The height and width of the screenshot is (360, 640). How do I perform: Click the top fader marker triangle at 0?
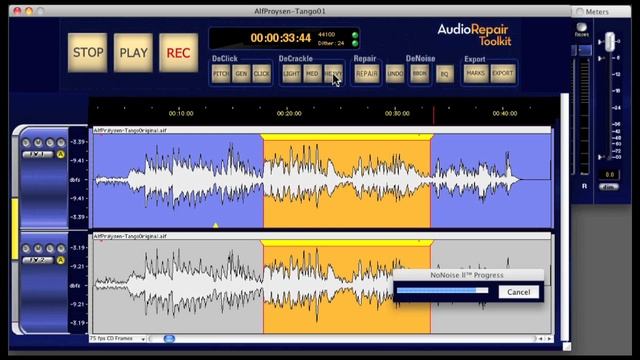(600, 42)
